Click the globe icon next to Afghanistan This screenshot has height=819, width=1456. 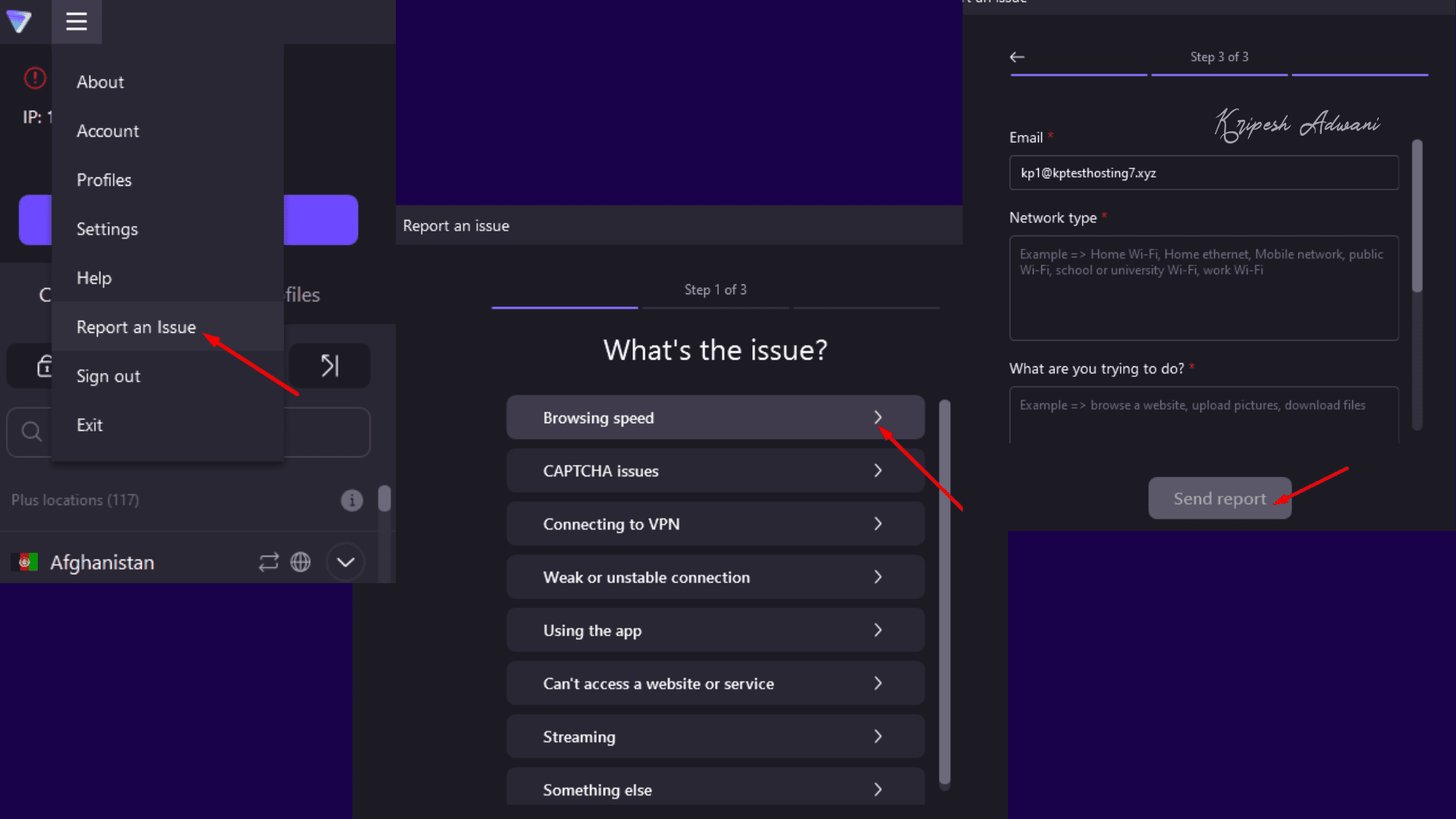click(301, 562)
